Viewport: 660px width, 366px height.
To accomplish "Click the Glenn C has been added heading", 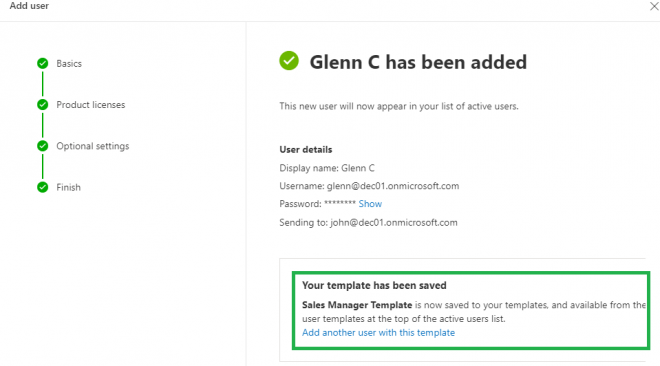I will pyautogui.click(x=418, y=62).
